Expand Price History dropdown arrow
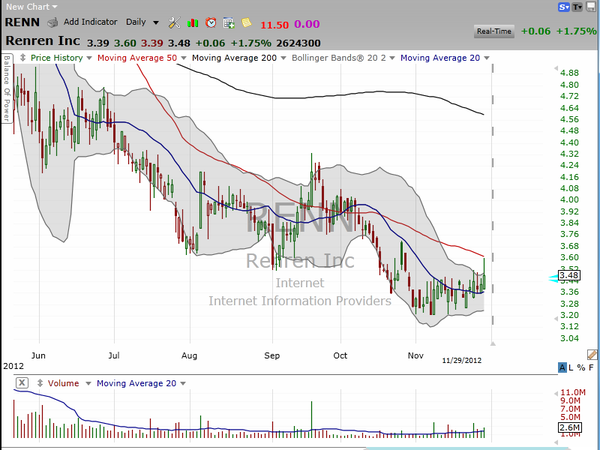The height and width of the screenshot is (450, 600). point(89,58)
